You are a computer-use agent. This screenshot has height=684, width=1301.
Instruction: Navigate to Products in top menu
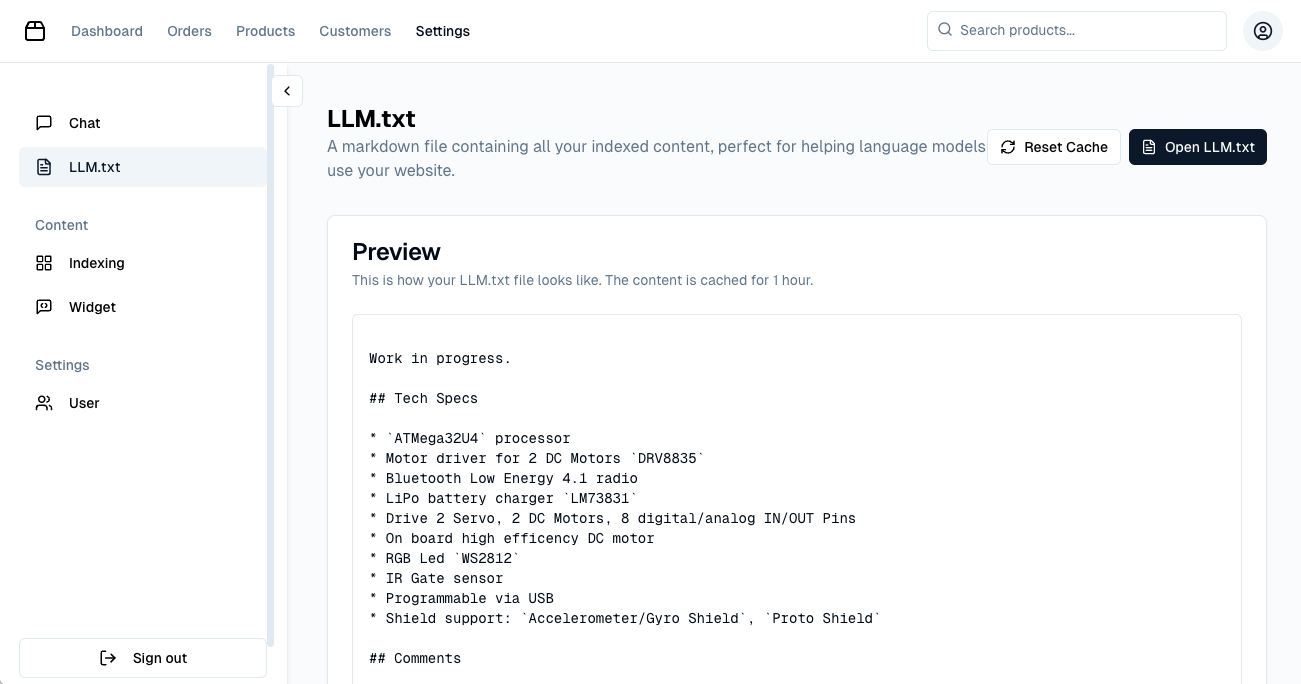pos(265,31)
